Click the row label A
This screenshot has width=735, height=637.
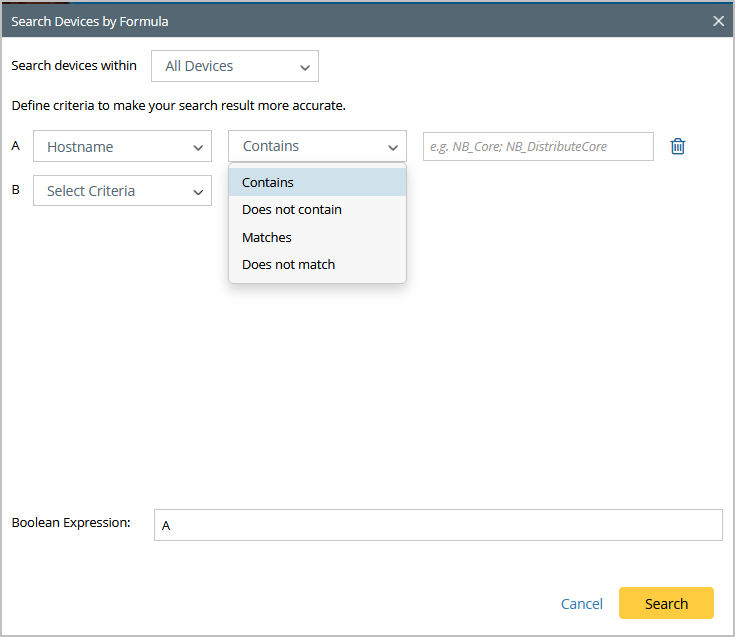(x=15, y=146)
